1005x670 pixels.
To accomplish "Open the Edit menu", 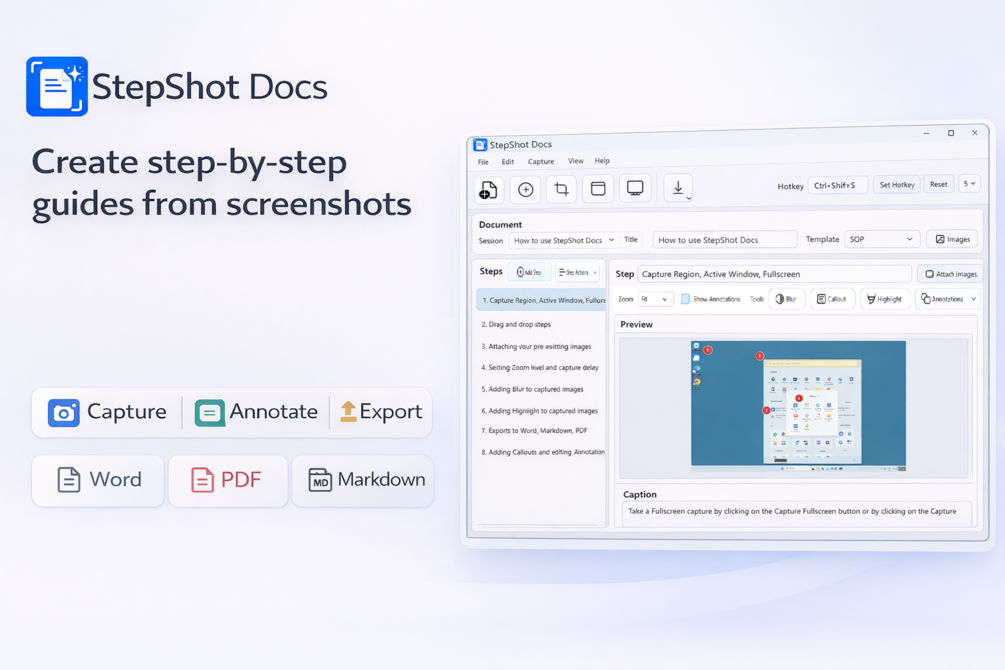I will [x=508, y=162].
